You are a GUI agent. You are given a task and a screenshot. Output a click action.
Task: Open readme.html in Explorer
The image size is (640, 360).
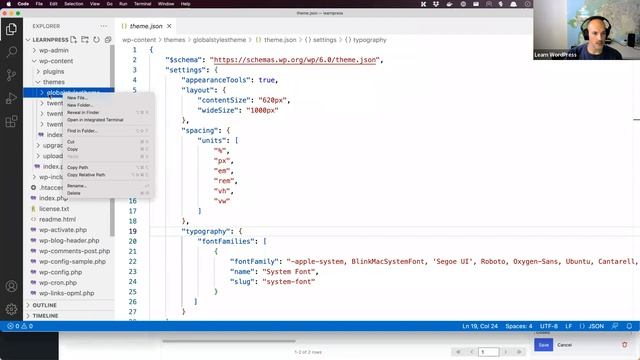click(x=57, y=219)
